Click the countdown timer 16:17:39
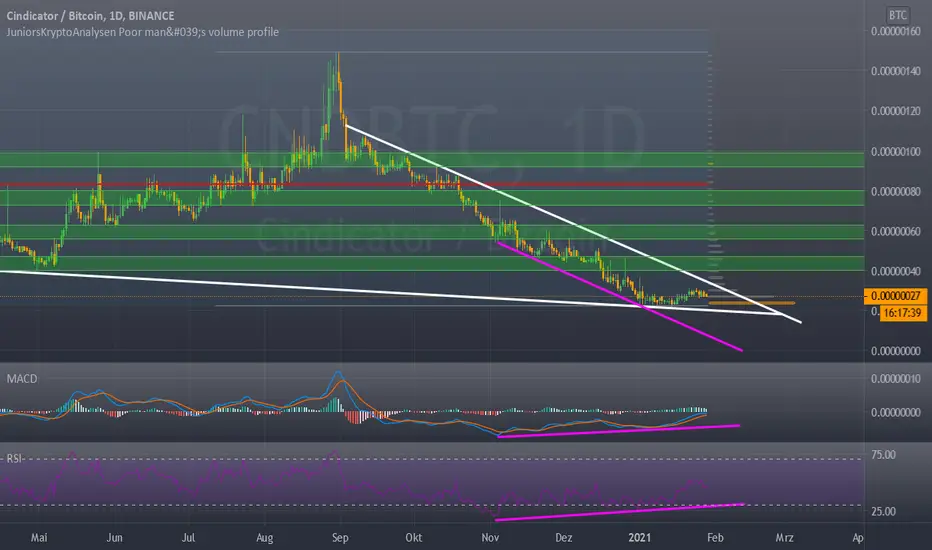 902,313
